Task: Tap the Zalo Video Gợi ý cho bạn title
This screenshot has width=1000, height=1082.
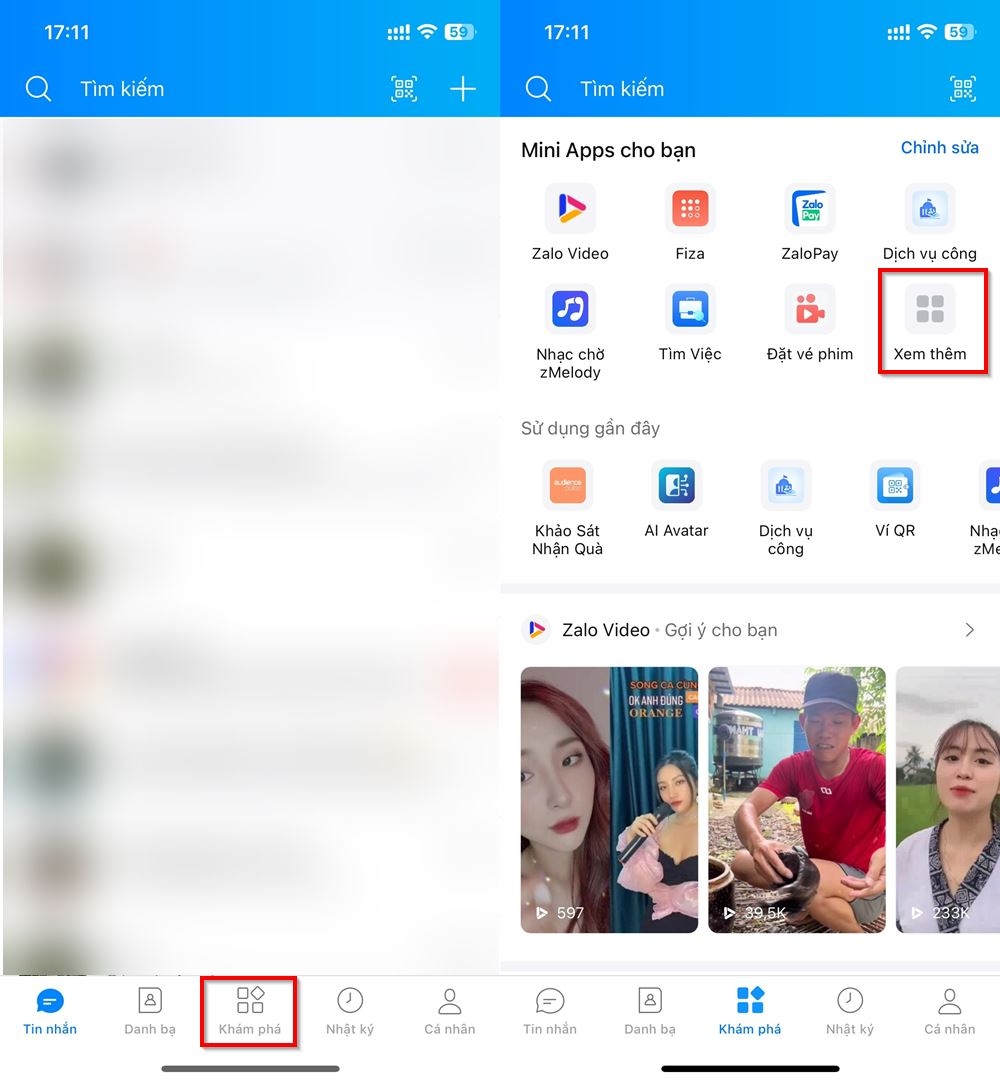Action: (x=669, y=630)
